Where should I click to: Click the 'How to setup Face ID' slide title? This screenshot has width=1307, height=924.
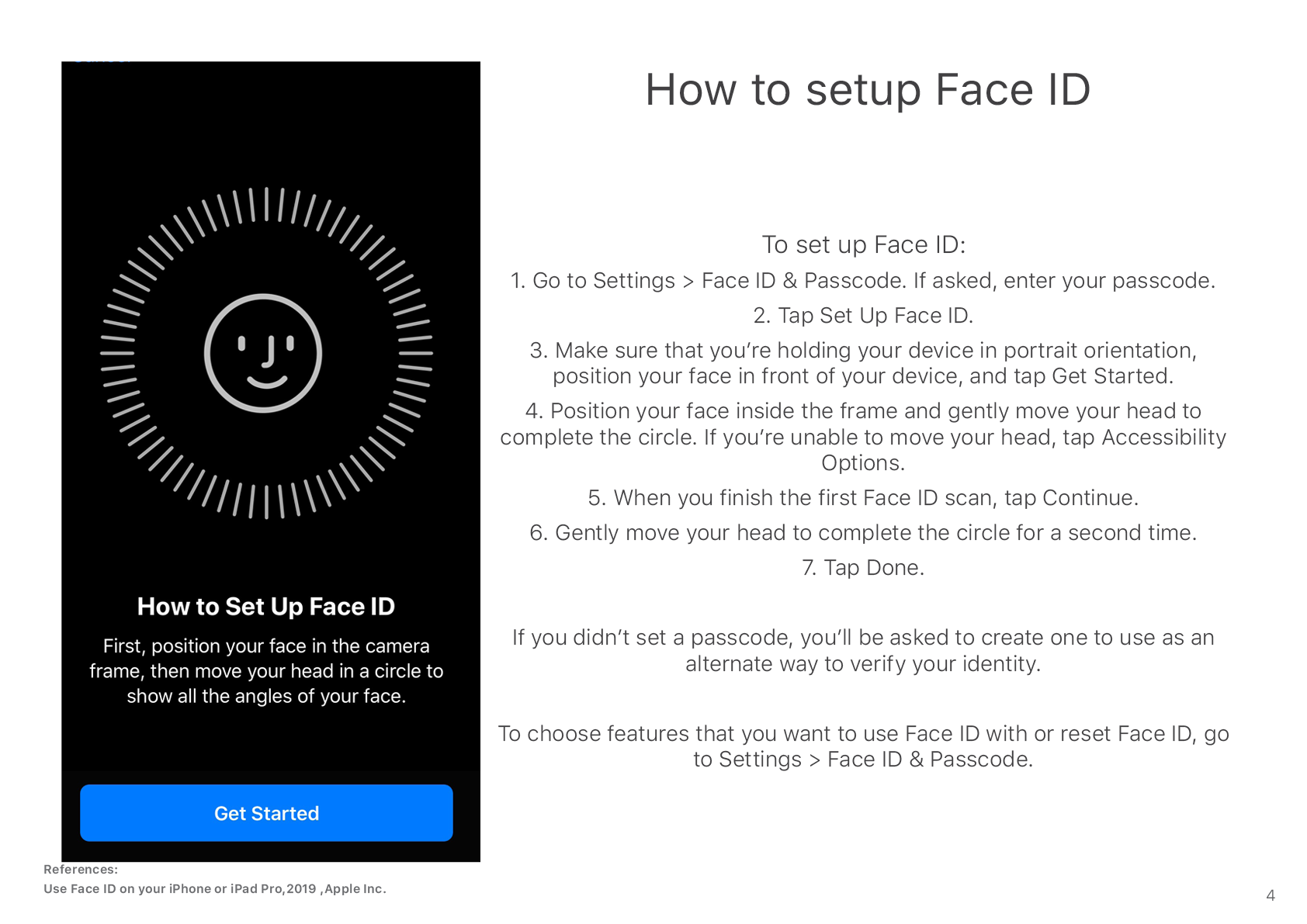(x=868, y=90)
